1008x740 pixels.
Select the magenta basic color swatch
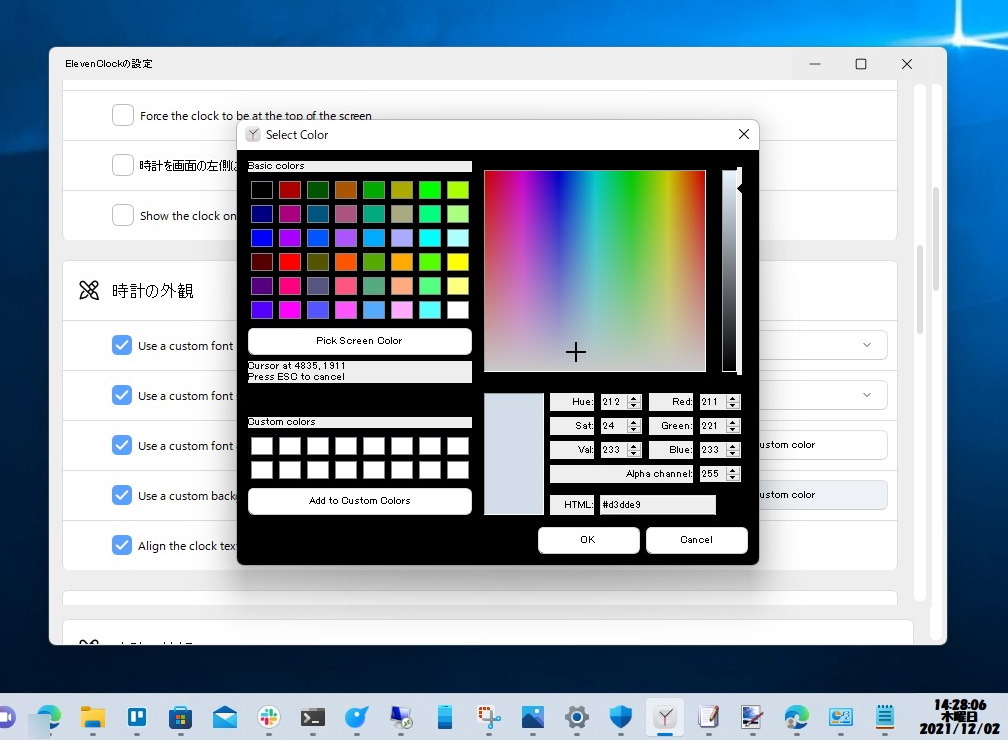coord(290,310)
